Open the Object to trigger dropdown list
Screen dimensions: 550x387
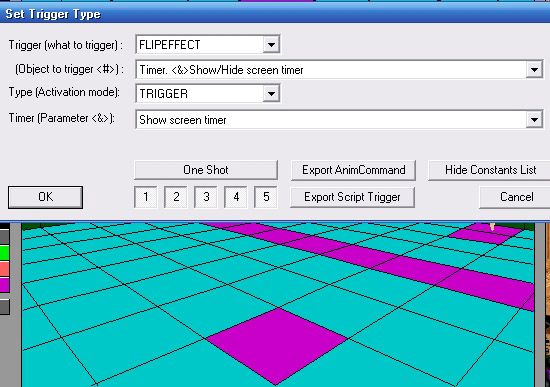534,69
